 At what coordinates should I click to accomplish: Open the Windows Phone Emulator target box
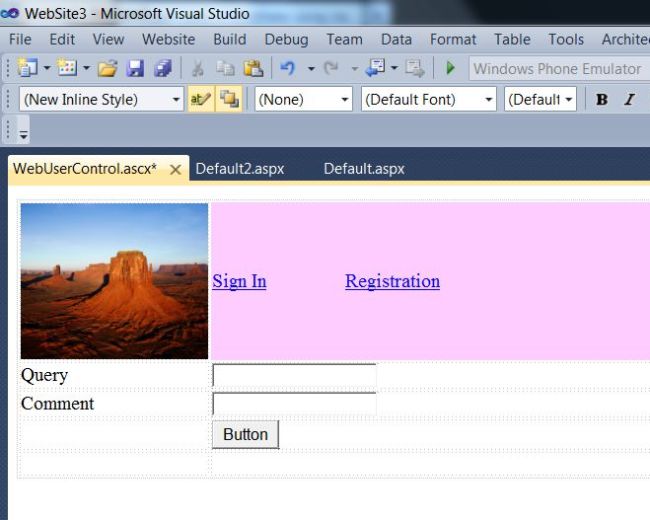(x=559, y=68)
